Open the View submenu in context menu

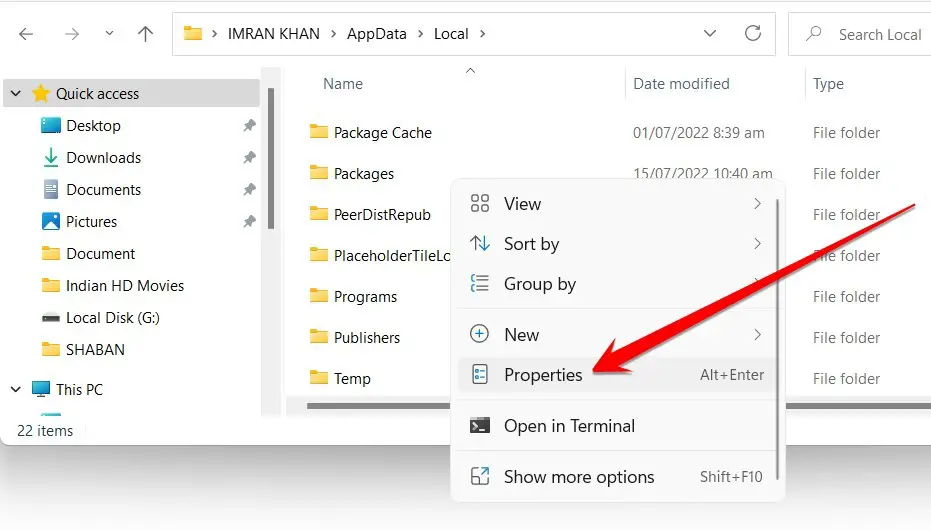coord(618,204)
